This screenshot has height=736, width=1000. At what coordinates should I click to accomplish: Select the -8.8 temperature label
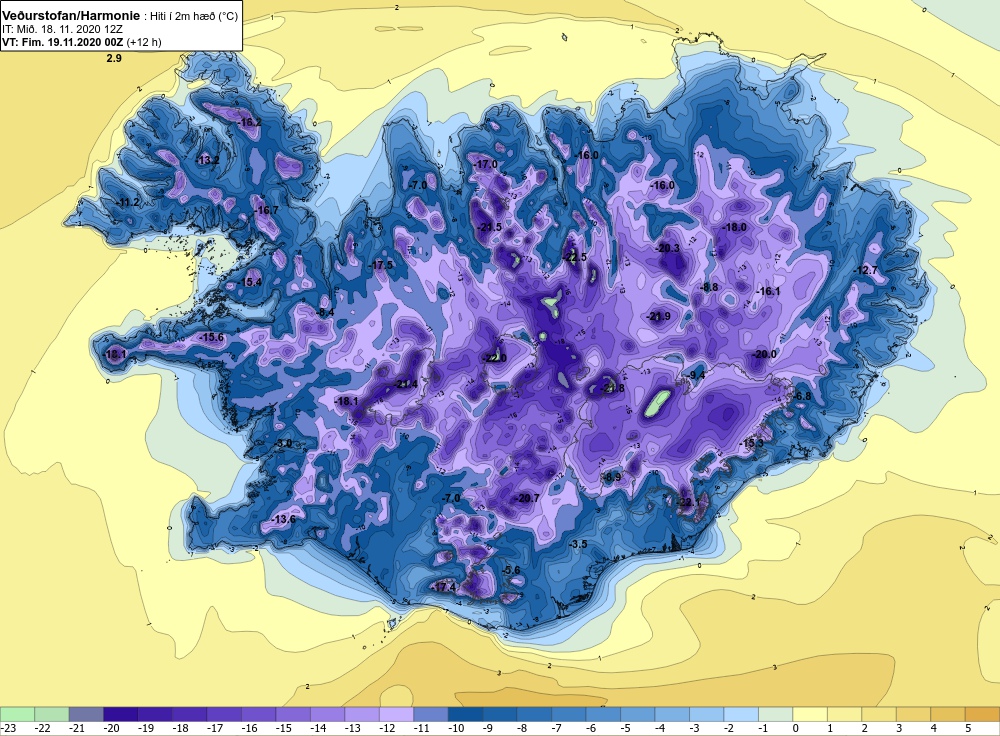tap(709, 287)
